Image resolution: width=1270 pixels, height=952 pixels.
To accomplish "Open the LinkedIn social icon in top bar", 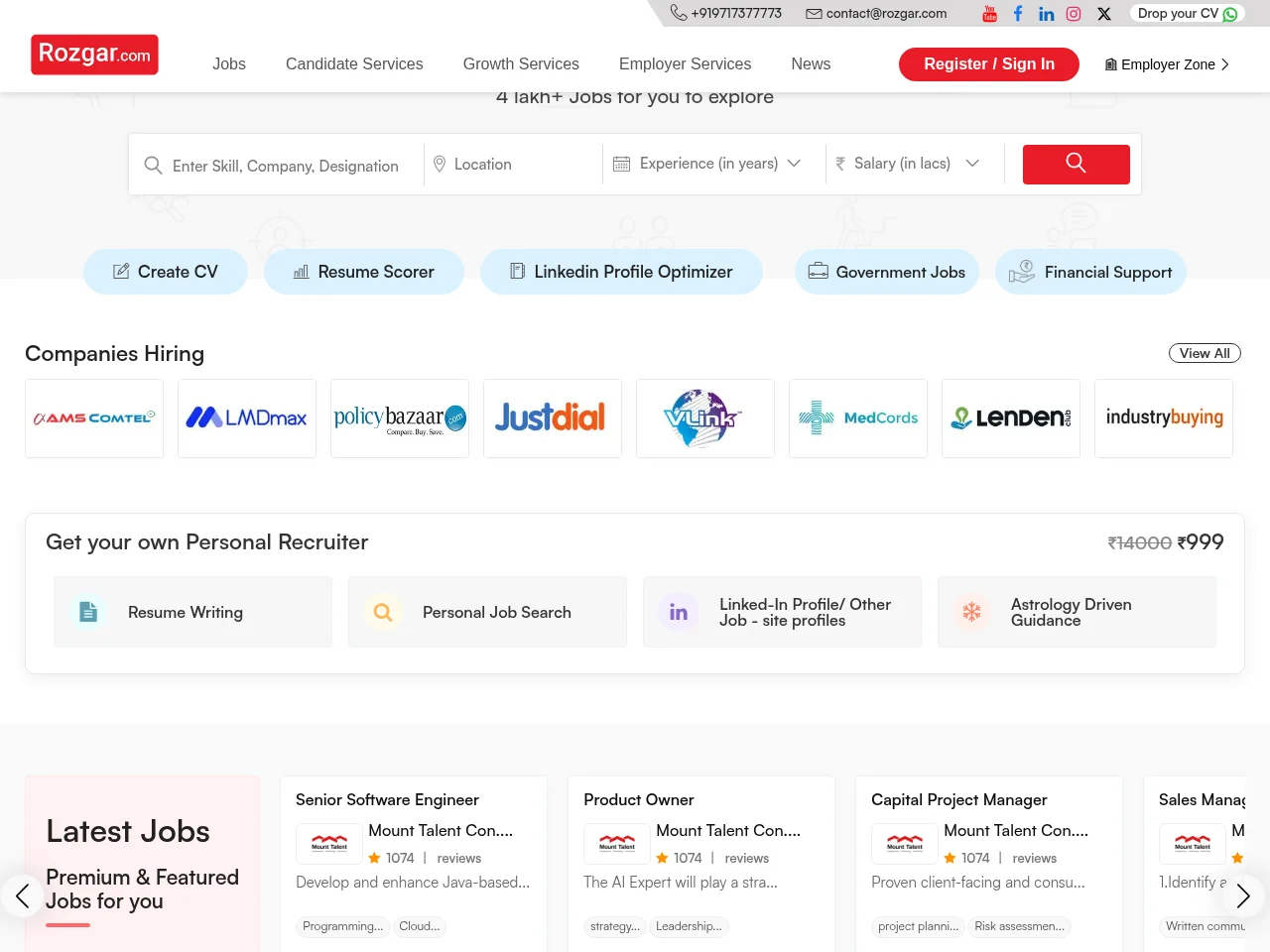I will click(1046, 13).
